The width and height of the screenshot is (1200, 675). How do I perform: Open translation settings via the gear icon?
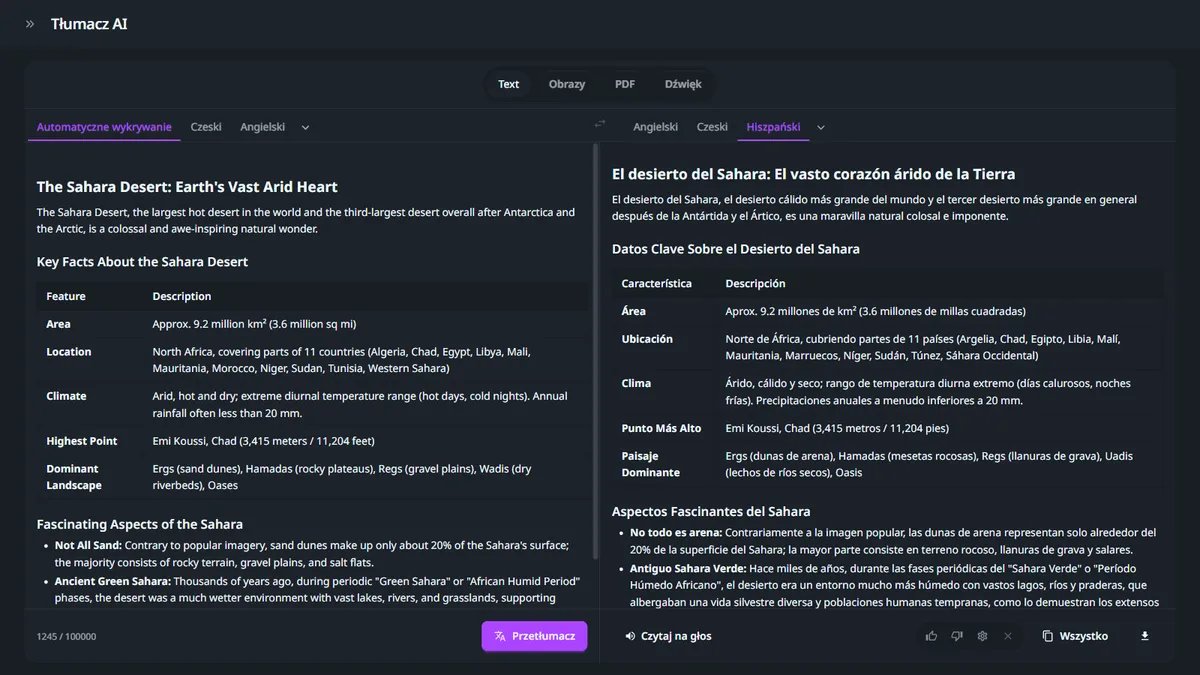982,636
